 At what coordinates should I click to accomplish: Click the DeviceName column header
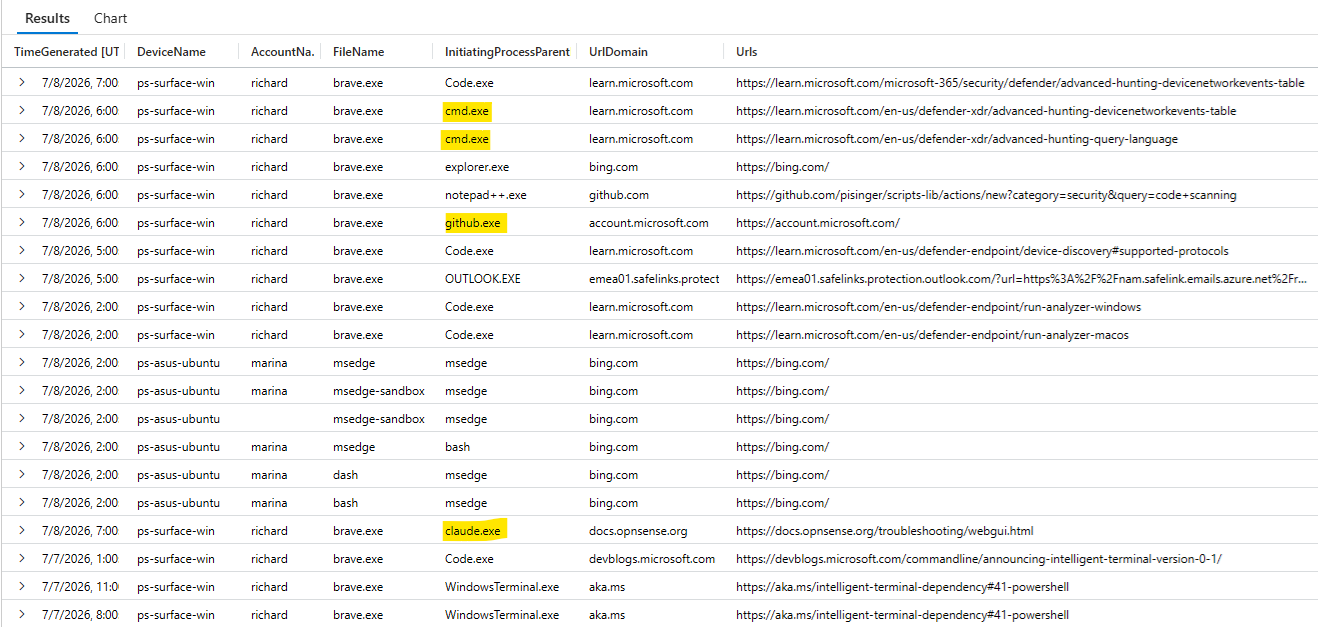tap(171, 51)
